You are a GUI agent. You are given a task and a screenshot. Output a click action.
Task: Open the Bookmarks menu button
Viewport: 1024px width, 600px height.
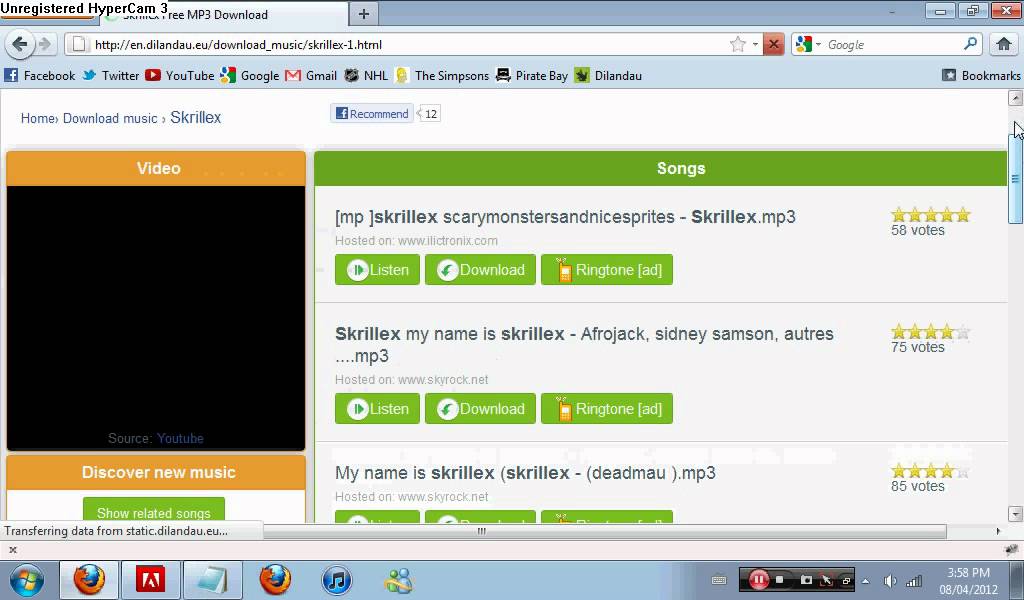[981, 76]
